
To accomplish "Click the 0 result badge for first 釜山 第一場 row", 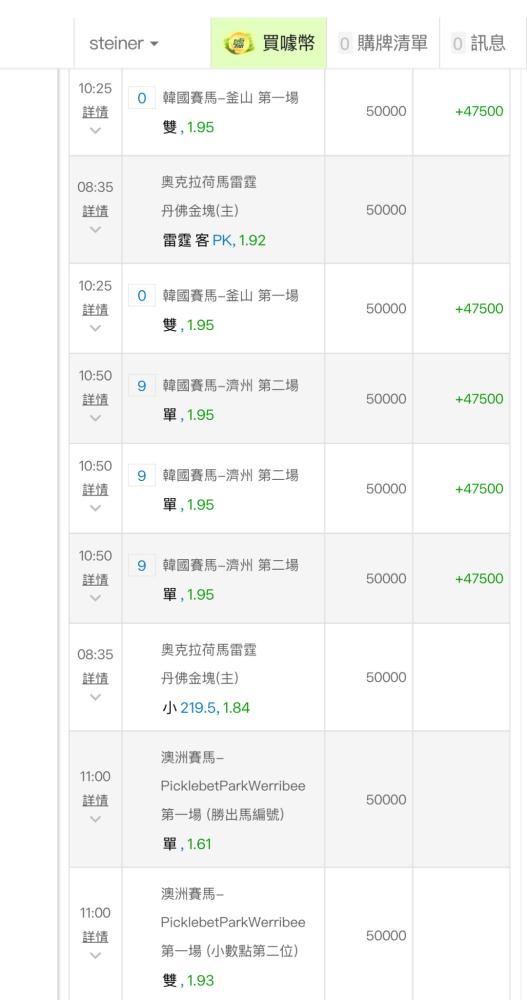I will pos(142,98).
